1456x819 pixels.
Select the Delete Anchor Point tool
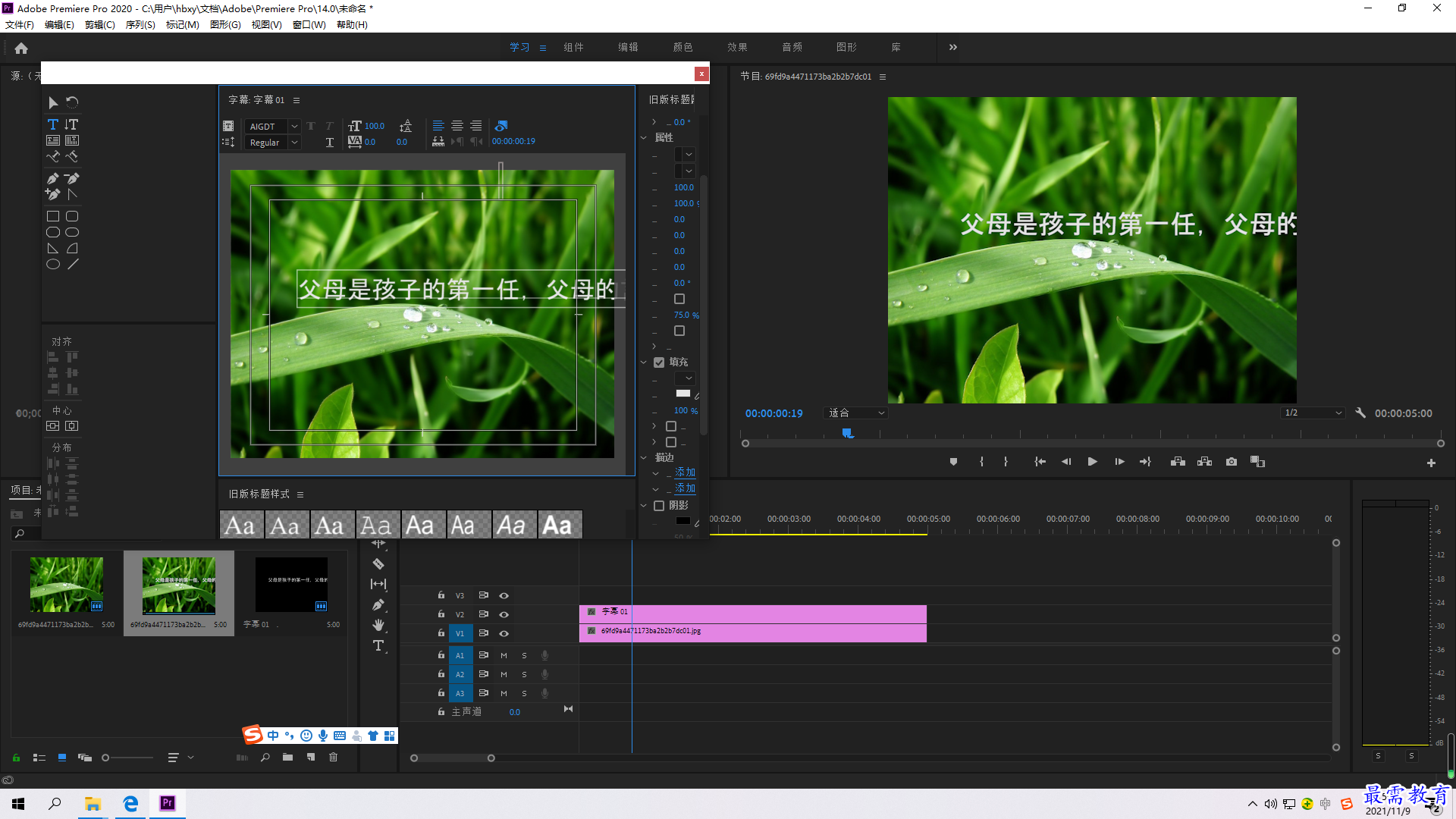point(72,178)
